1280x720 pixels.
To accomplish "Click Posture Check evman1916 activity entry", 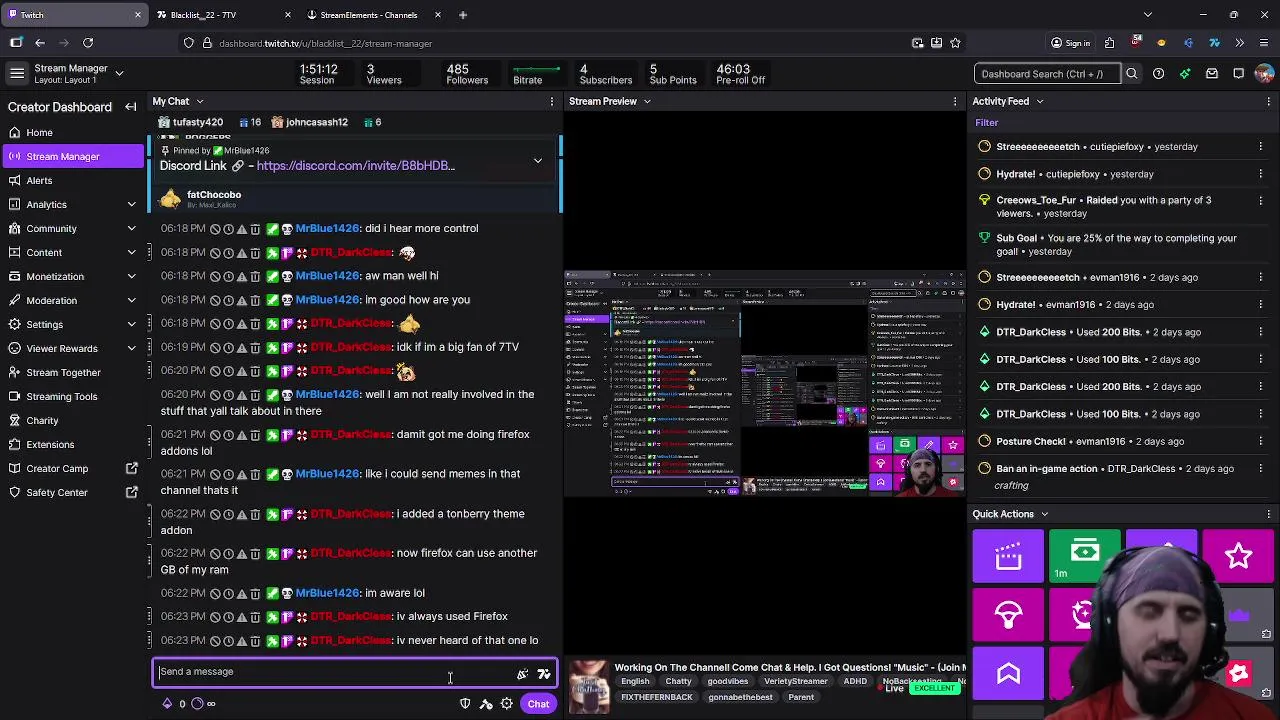I will click(1120, 441).
